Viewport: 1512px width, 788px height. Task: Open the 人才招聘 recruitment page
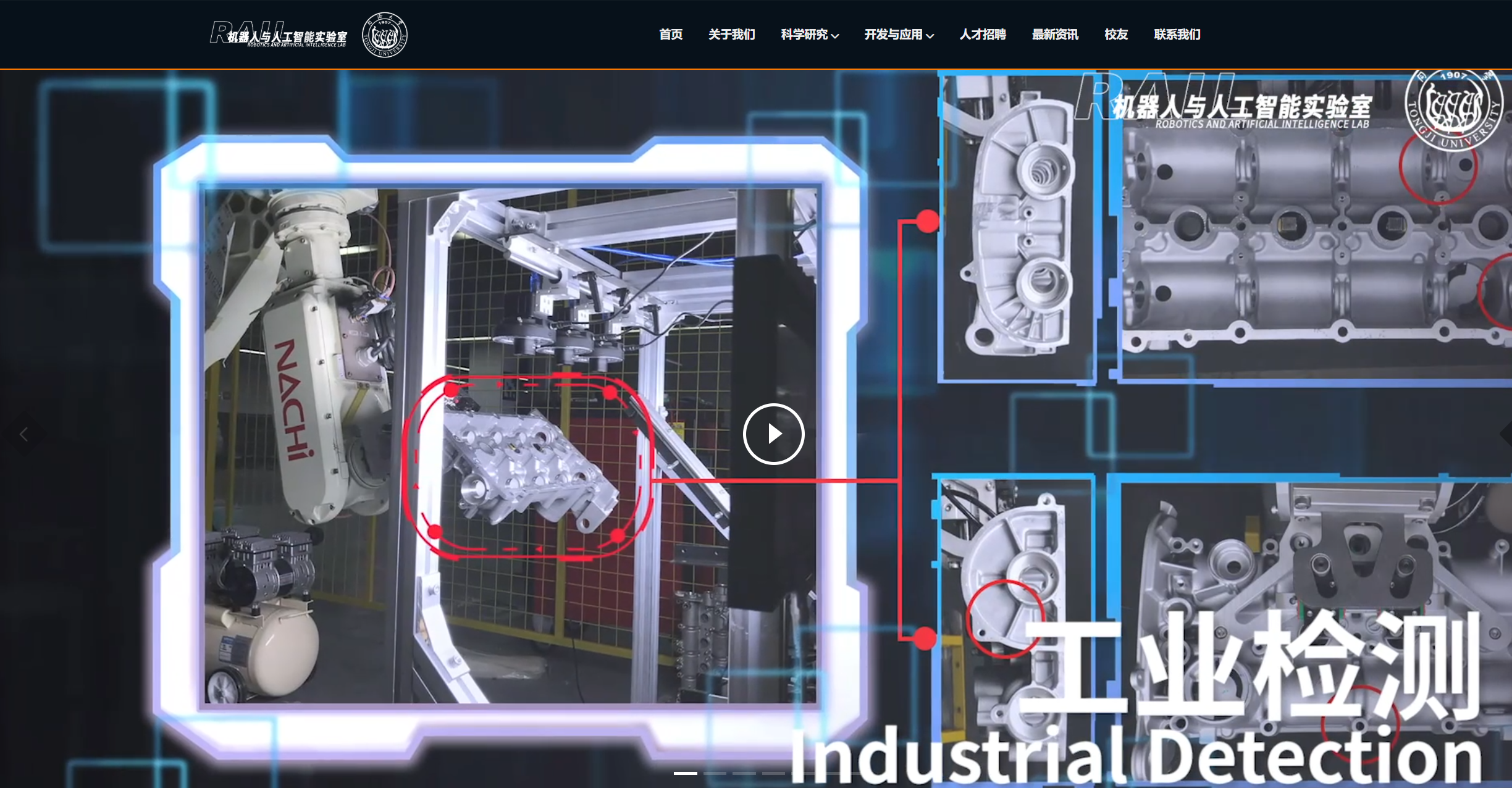[983, 35]
